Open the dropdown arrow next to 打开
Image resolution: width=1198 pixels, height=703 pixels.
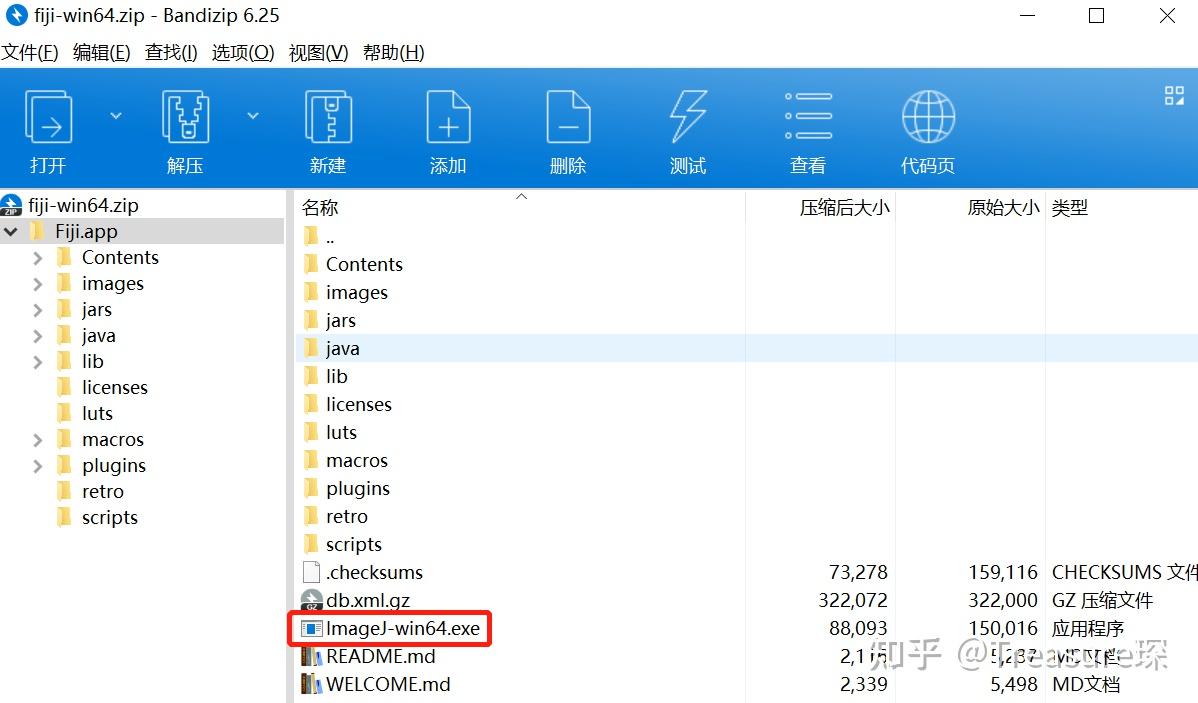116,116
